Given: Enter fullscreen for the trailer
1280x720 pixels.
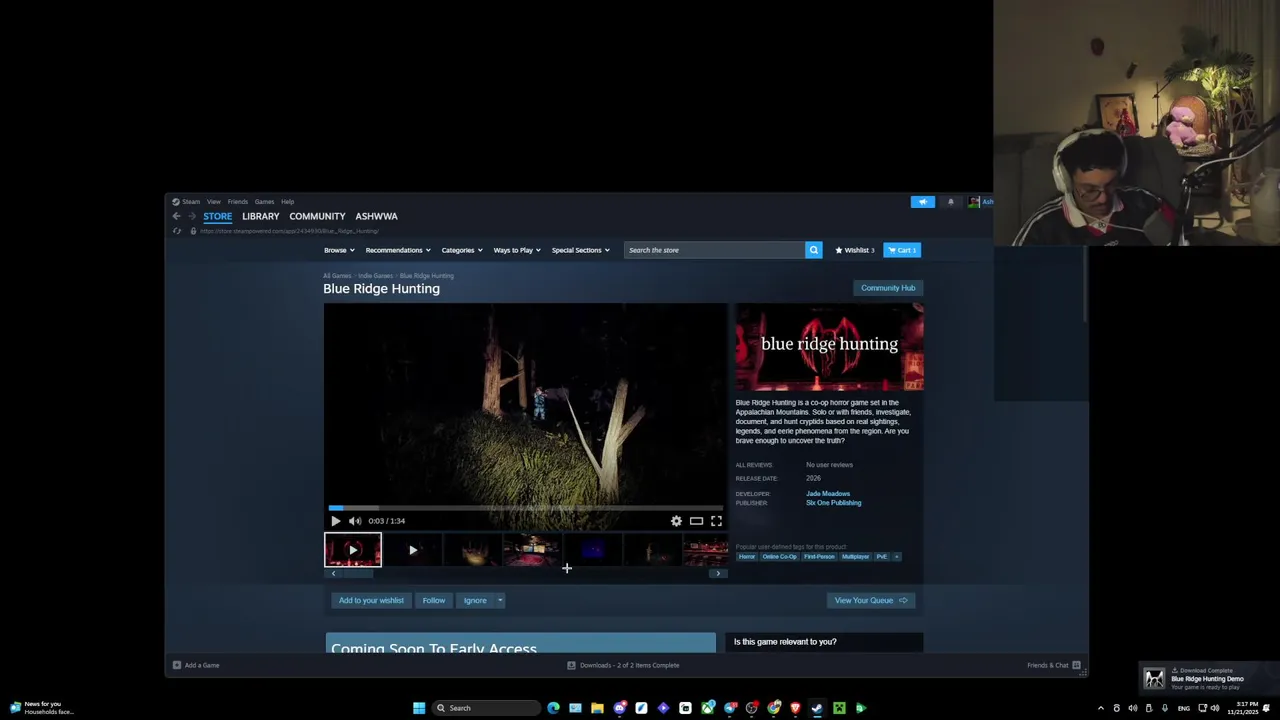Looking at the screenshot, I should pyautogui.click(x=716, y=521).
